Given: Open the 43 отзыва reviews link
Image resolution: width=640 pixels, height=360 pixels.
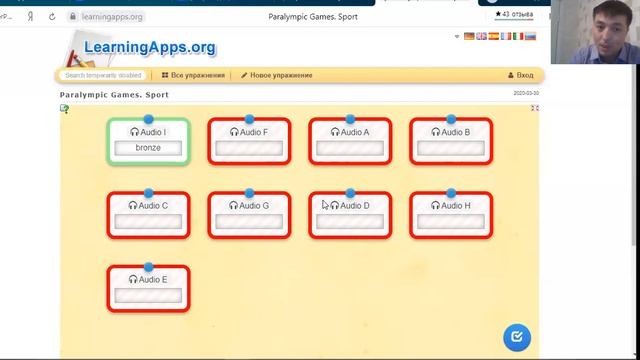Looking at the screenshot, I should (514, 14).
